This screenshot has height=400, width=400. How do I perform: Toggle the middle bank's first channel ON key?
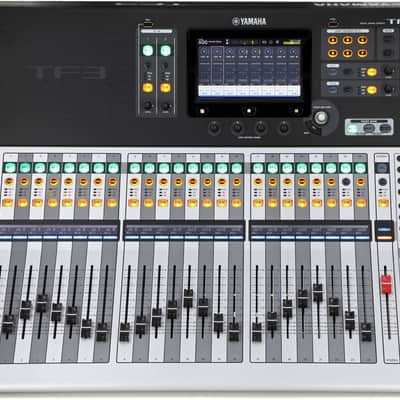click(134, 203)
